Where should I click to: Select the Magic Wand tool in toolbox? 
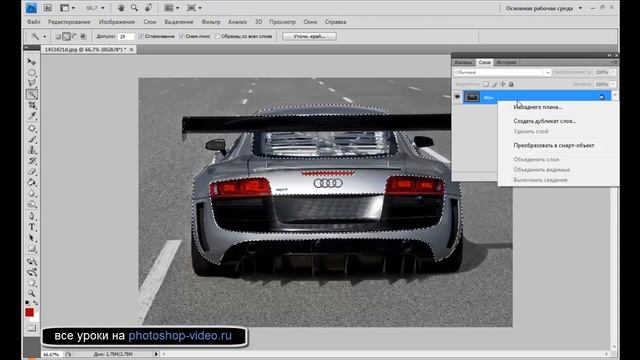(31, 94)
